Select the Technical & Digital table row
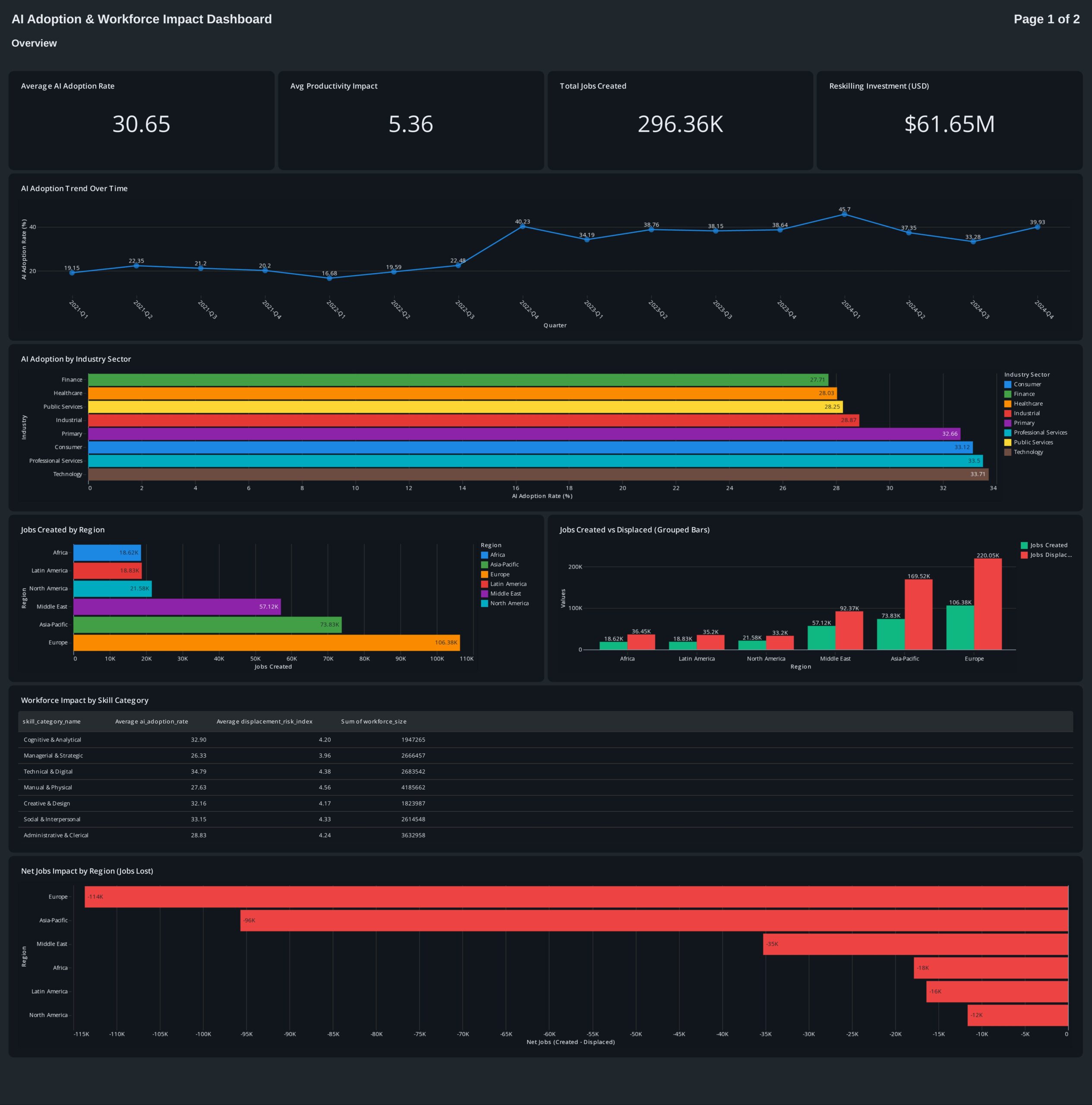The width and height of the screenshot is (1092, 1105). [546, 772]
